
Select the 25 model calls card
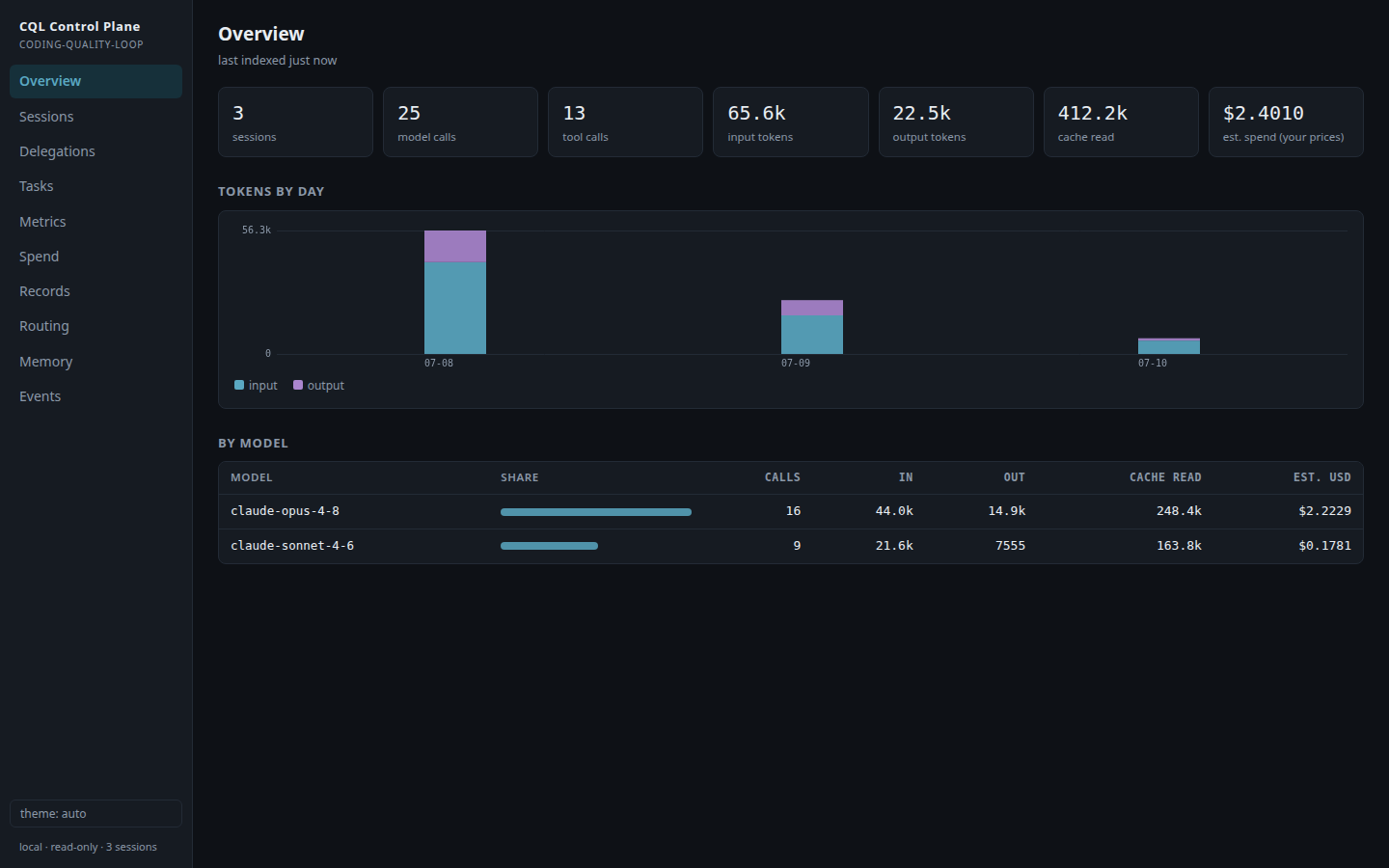tap(460, 122)
